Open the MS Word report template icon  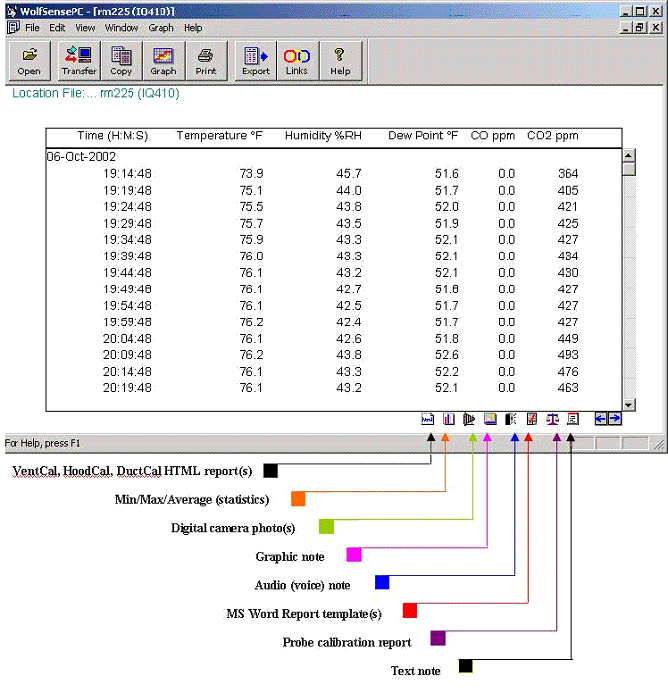click(532, 419)
